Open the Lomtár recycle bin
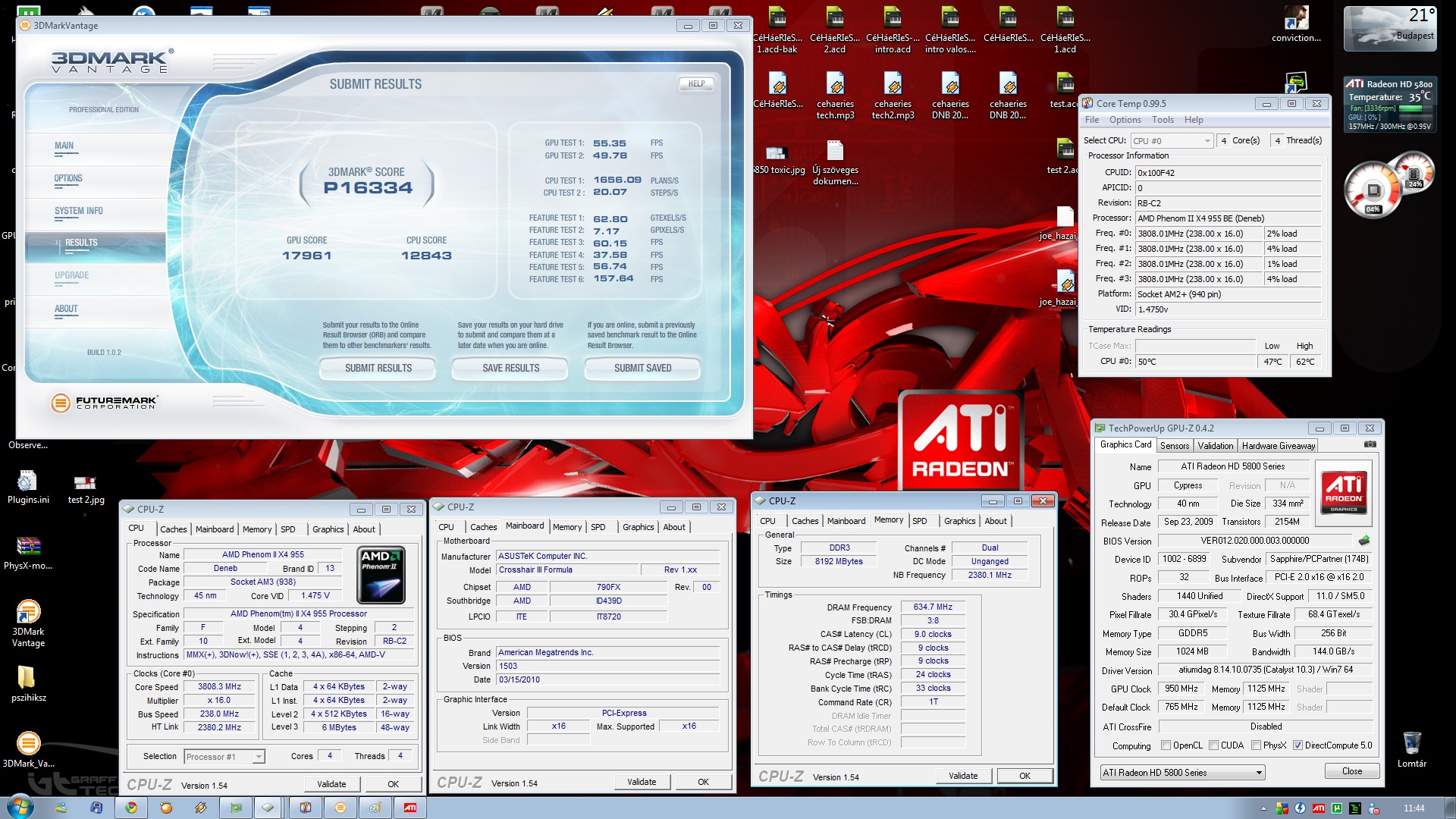 tap(1411, 744)
